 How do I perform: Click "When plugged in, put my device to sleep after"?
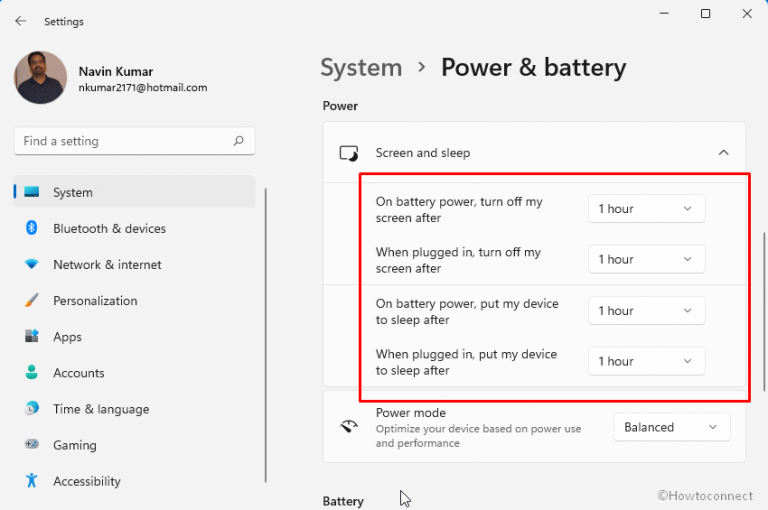[466, 362]
